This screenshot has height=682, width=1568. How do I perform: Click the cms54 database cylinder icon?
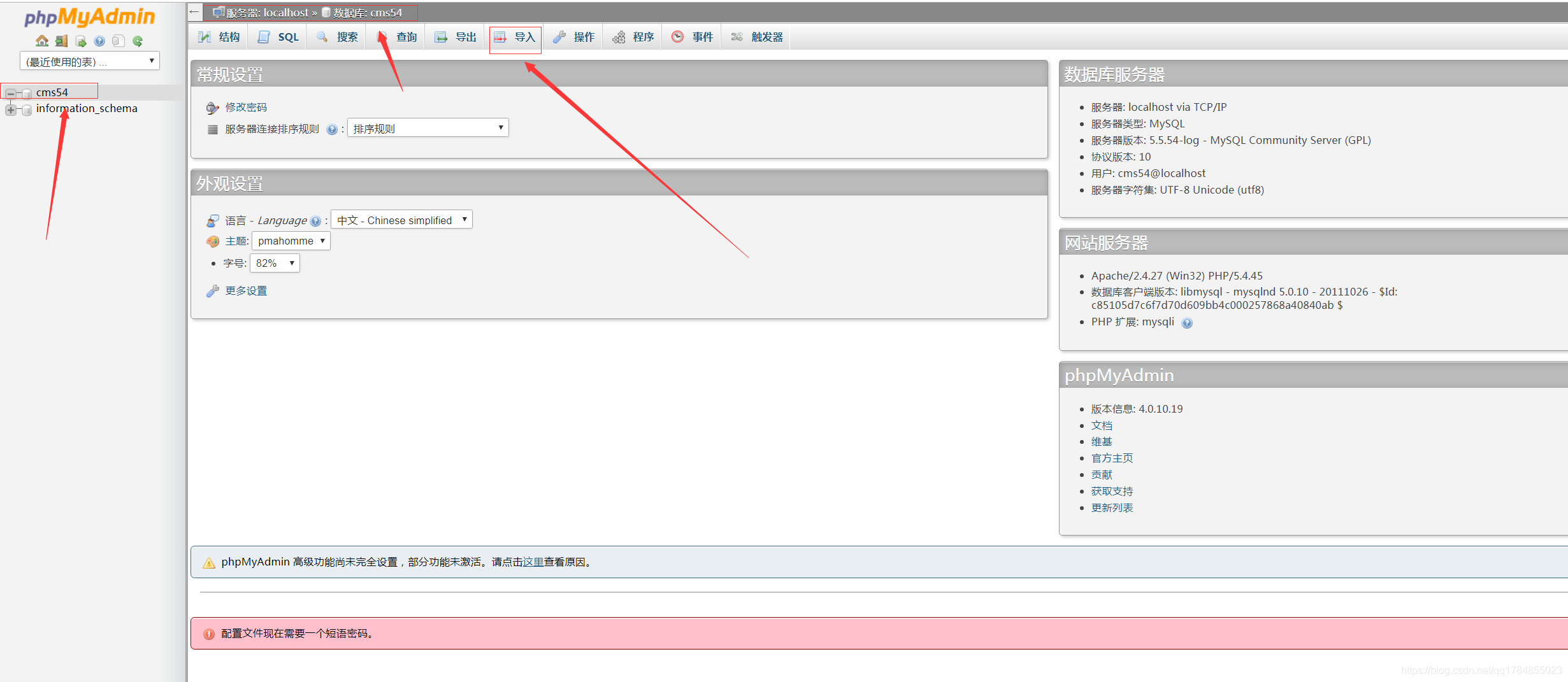pos(27,93)
